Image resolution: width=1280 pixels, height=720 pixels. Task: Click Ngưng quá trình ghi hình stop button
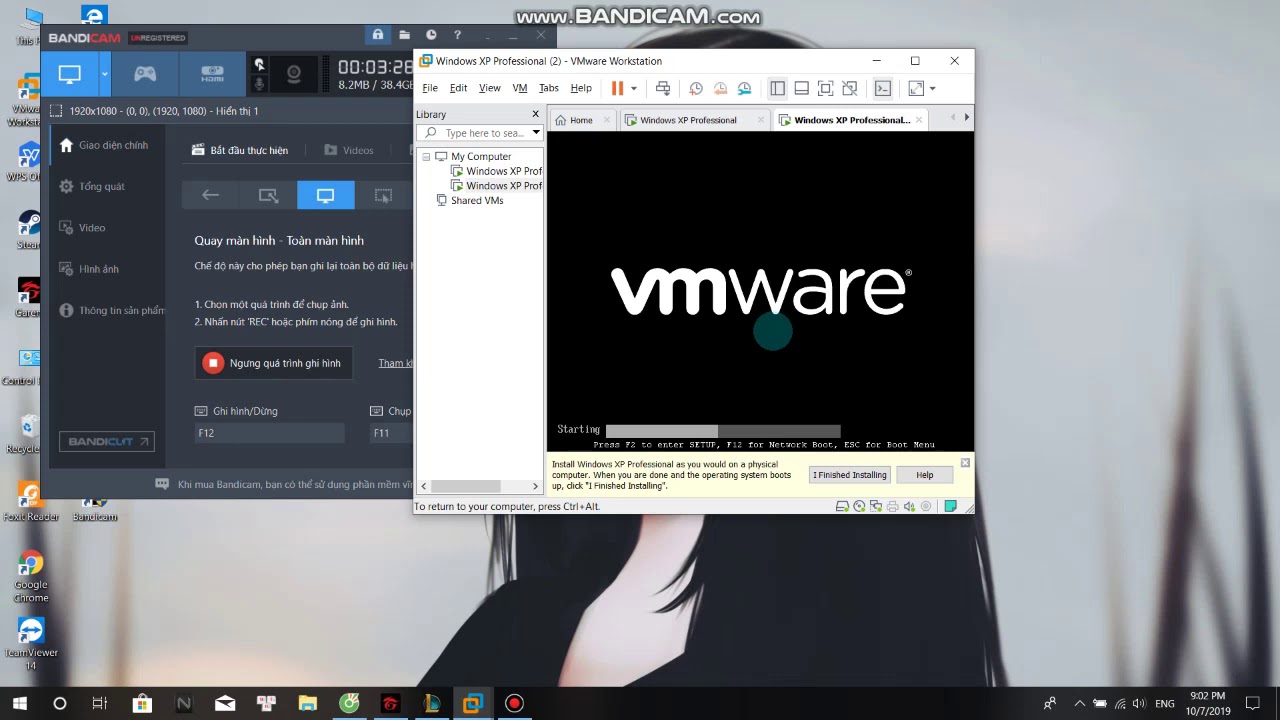coord(273,363)
